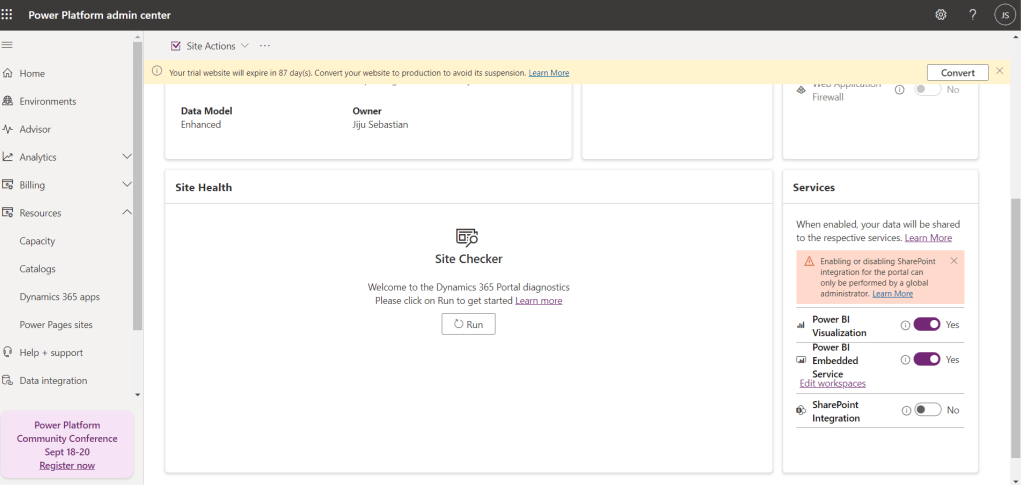This screenshot has width=1023, height=487.
Task: Click info icon beside Power BI Visualization
Action: pyautogui.click(x=905, y=325)
